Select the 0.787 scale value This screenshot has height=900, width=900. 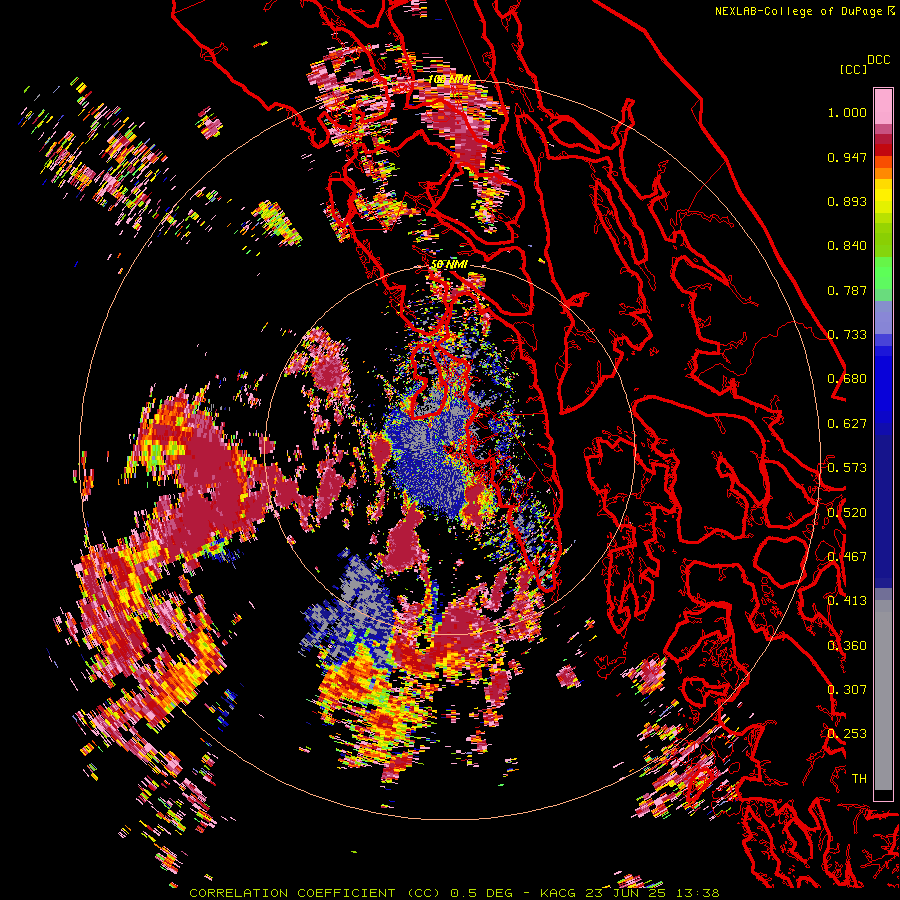pos(847,290)
